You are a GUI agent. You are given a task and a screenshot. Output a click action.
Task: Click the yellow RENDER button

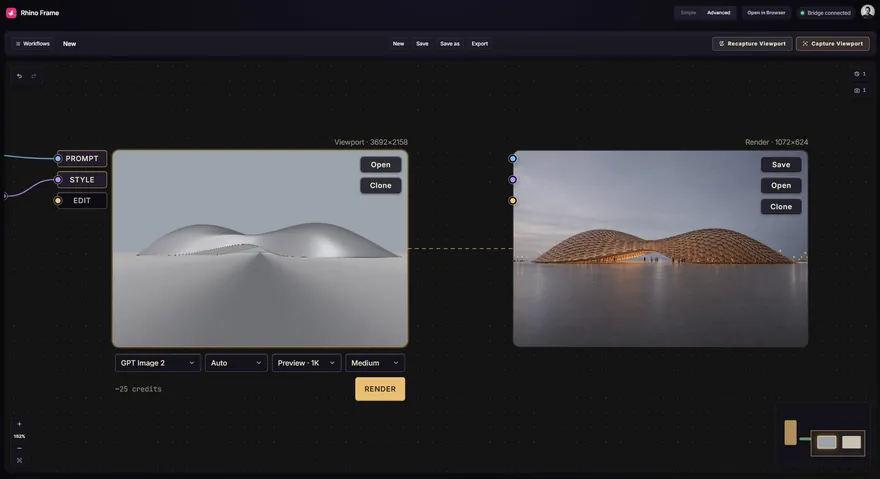pos(380,389)
